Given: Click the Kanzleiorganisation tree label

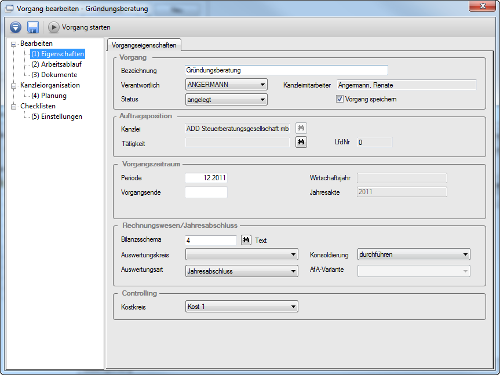Looking at the screenshot, I should click(50, 85).
